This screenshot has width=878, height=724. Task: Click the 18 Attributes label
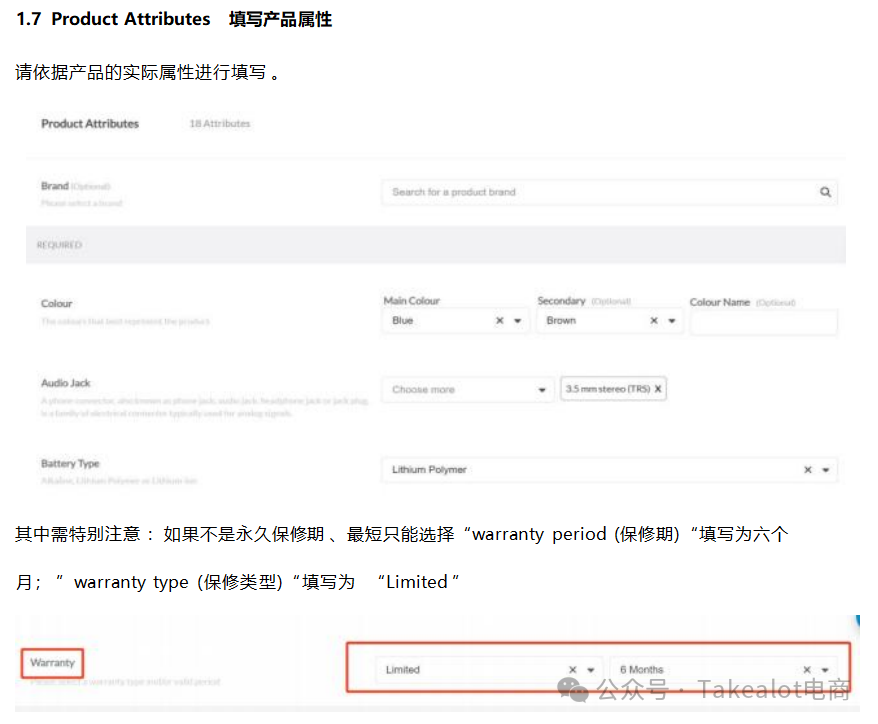220,124
